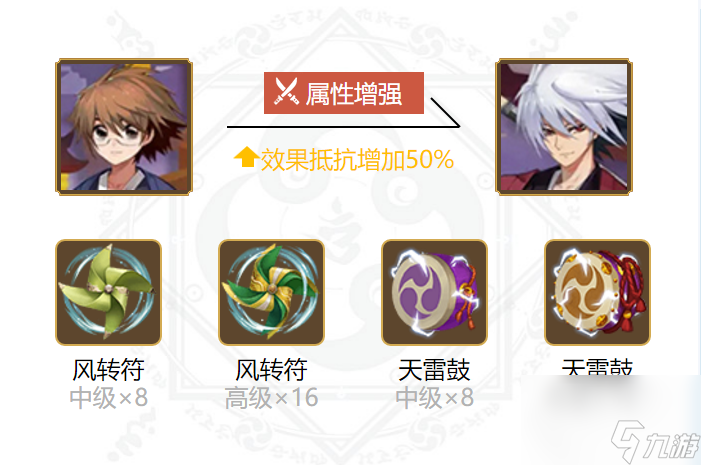701x465 pixels.
Task: Click the 中级×8 count under the light green pinwheel
Action: [x=108, y=397]
